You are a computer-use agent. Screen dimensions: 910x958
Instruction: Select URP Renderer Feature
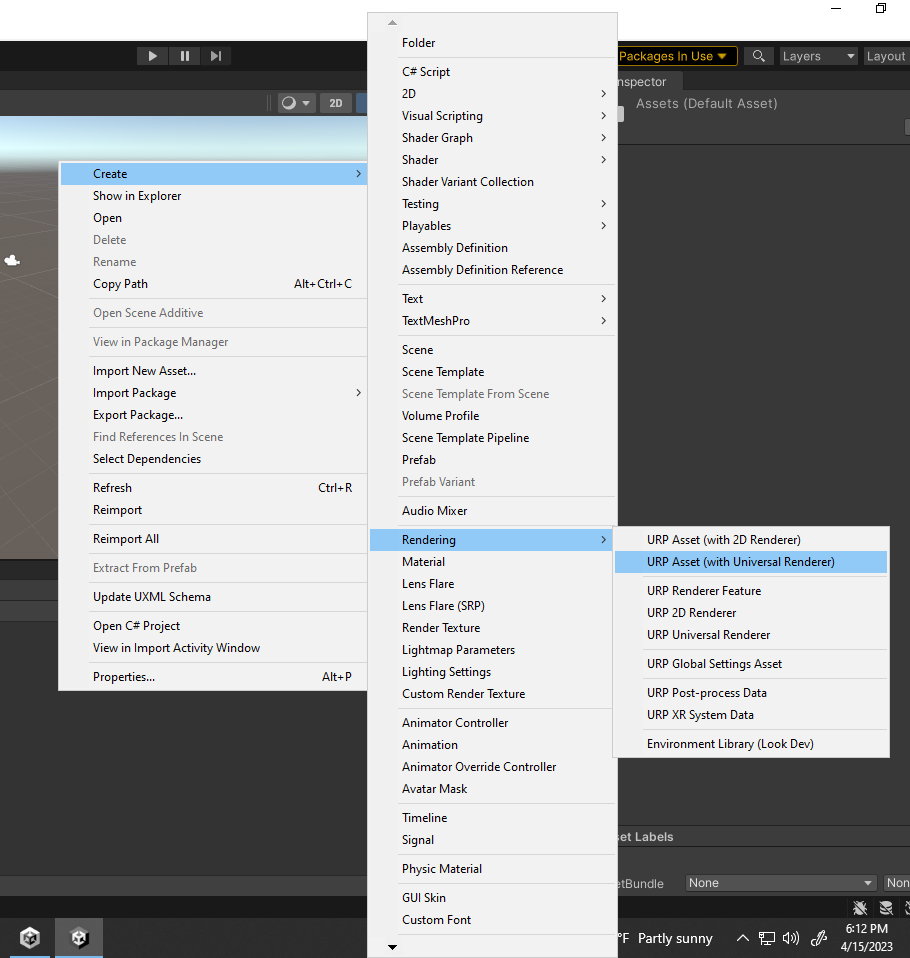pos(751,591)
